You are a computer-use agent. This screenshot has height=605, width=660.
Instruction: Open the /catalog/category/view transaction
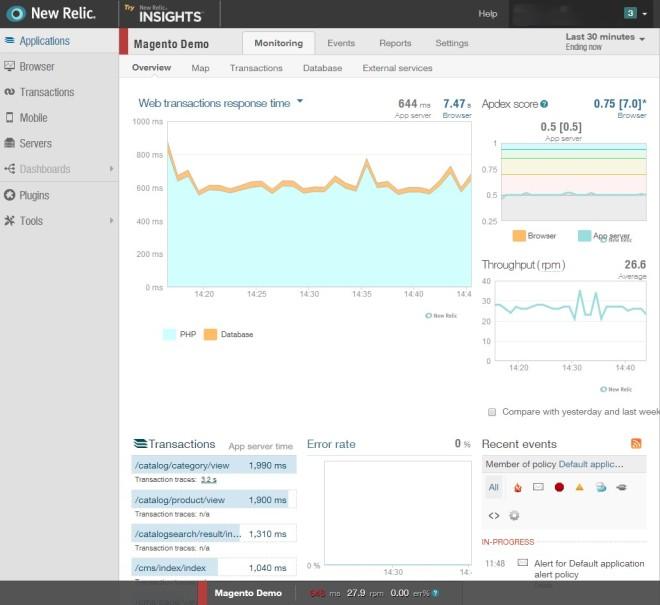(x=214, y=465)
